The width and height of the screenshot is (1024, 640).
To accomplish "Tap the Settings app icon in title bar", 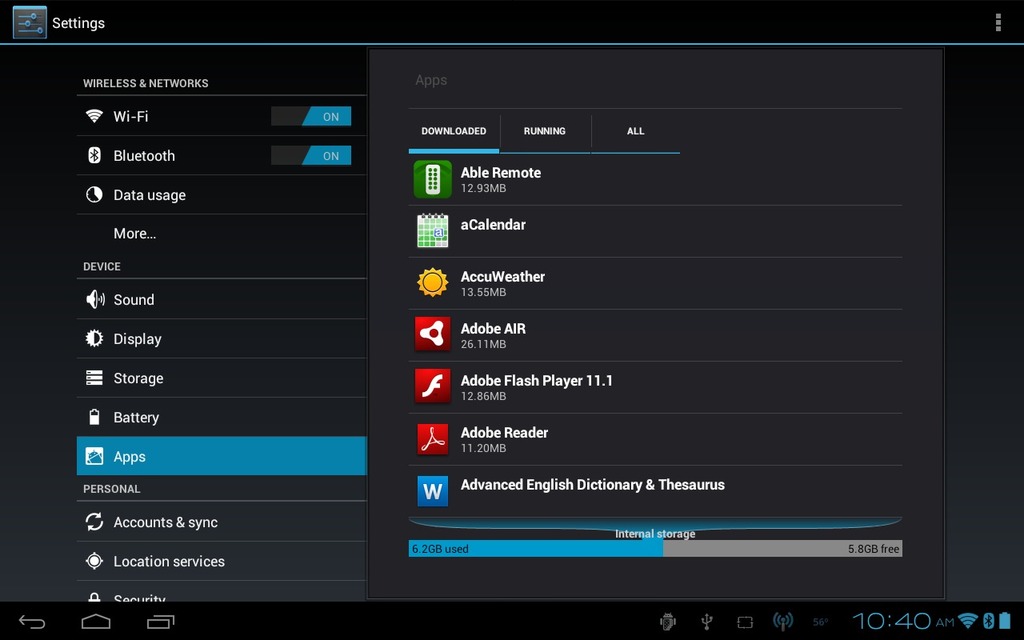I will pyautogui.click(x=29, y=22).
